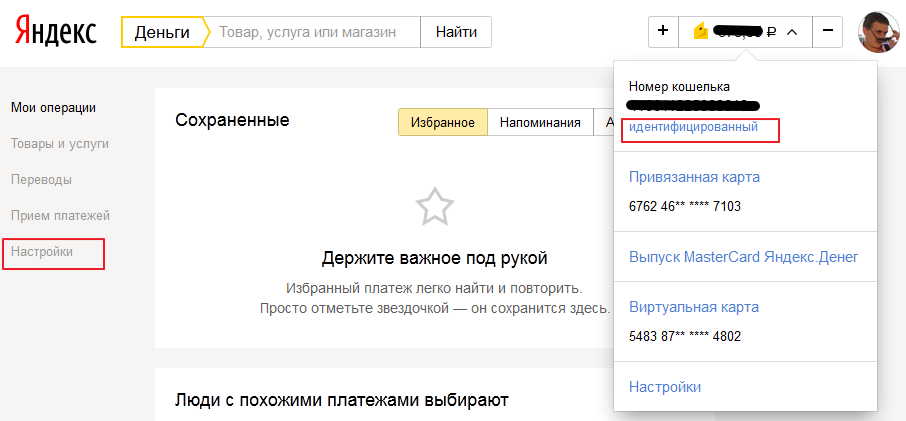Switch to the Избранное tab
Image resolution: width=906 pixels, height=421 pixels.
point(442,122)
